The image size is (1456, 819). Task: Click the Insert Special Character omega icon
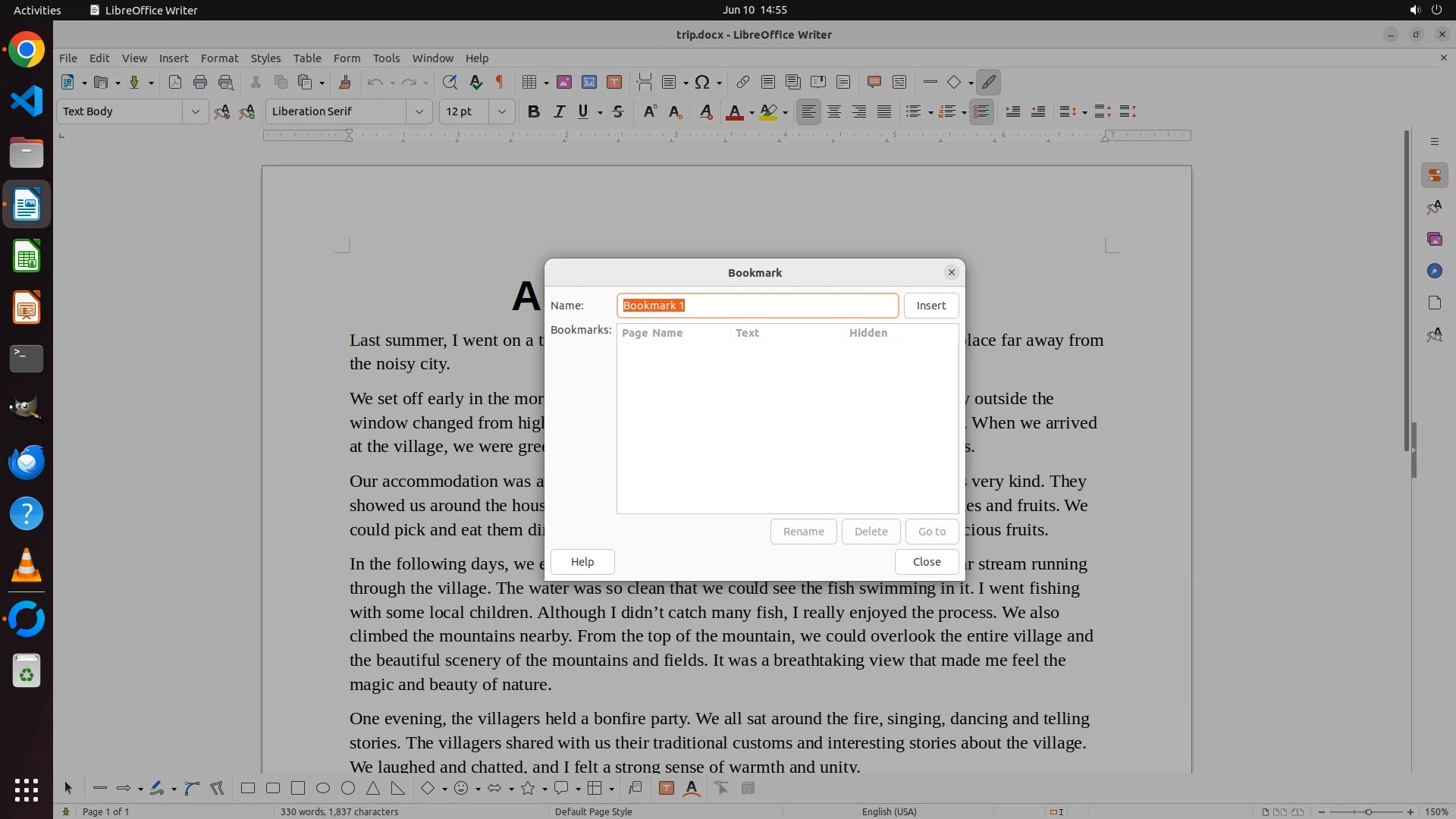click(x=702, y=82)
